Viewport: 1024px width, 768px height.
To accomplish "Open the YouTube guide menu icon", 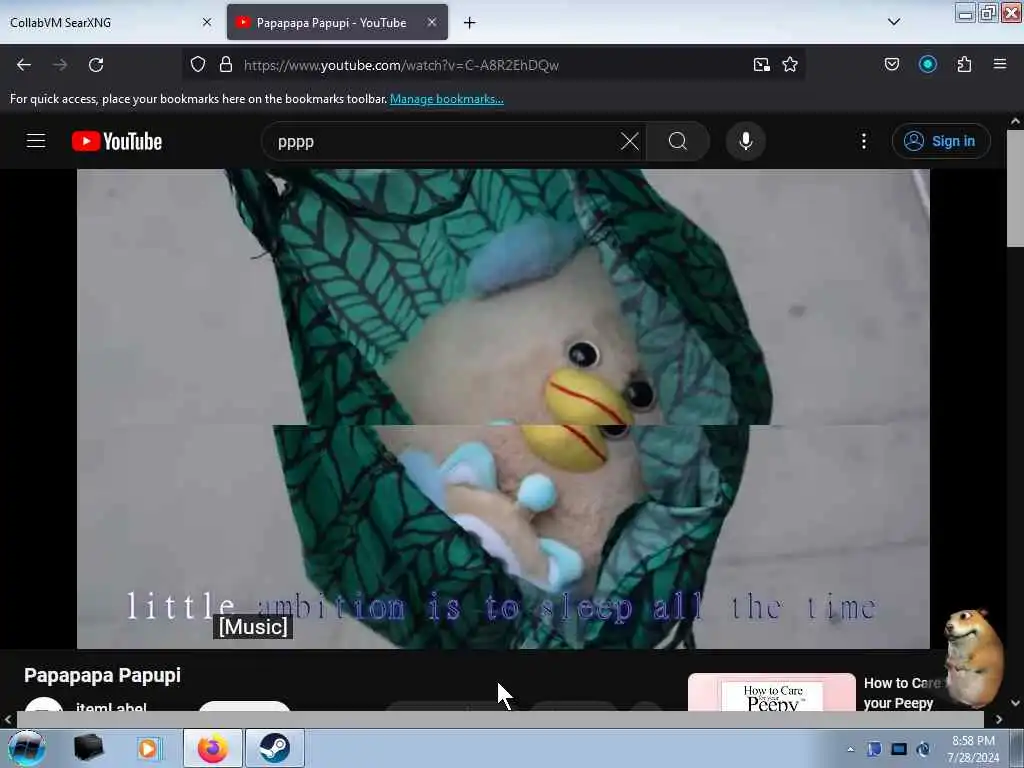I will (x=36, y=141).
